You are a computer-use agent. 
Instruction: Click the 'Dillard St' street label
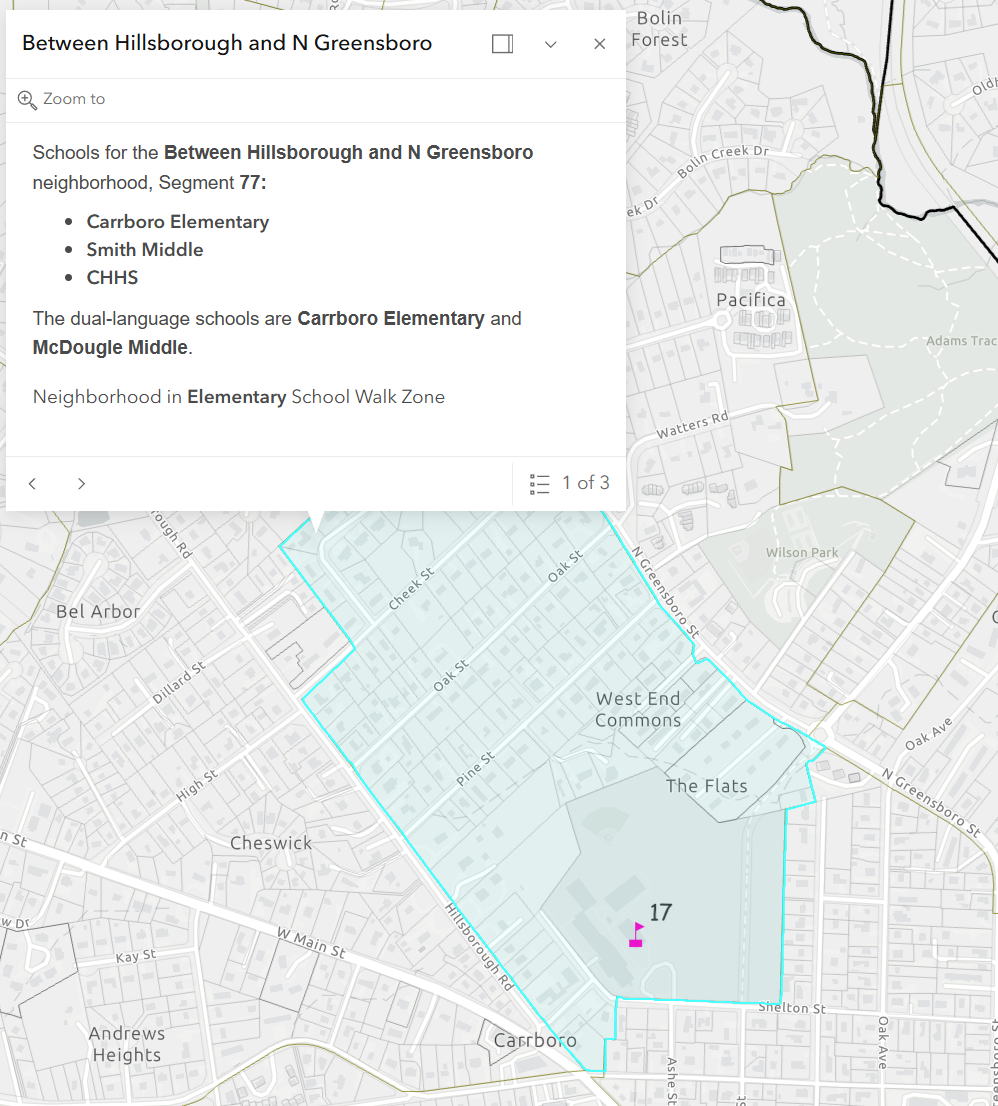(179, 682)
